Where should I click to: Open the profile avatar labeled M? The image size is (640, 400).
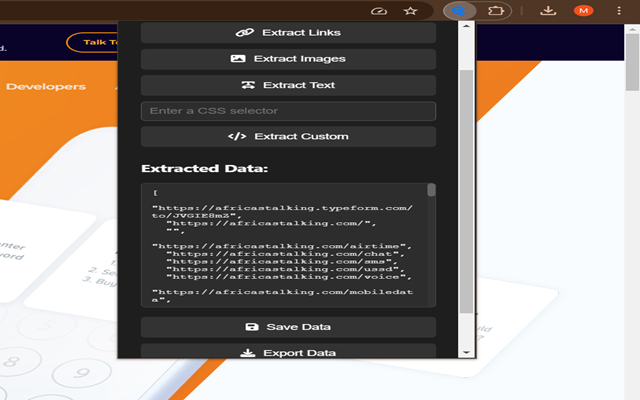click(583, 11)
